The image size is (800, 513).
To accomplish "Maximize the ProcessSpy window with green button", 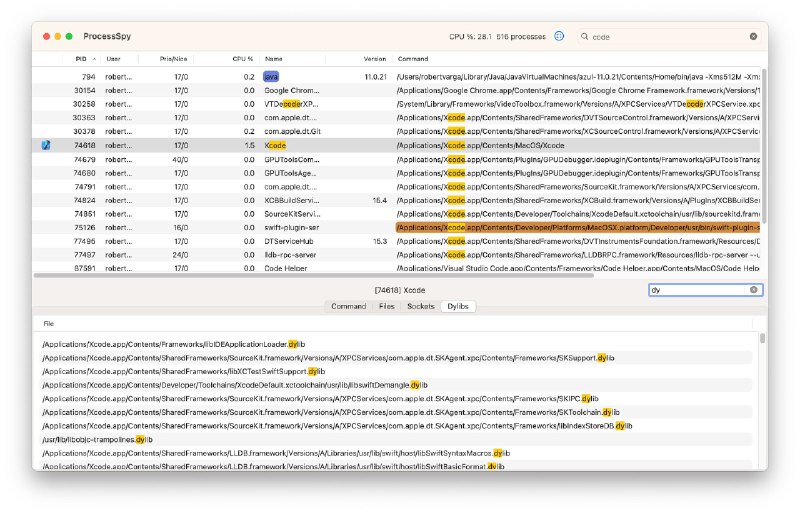I will tap(69, 36).
